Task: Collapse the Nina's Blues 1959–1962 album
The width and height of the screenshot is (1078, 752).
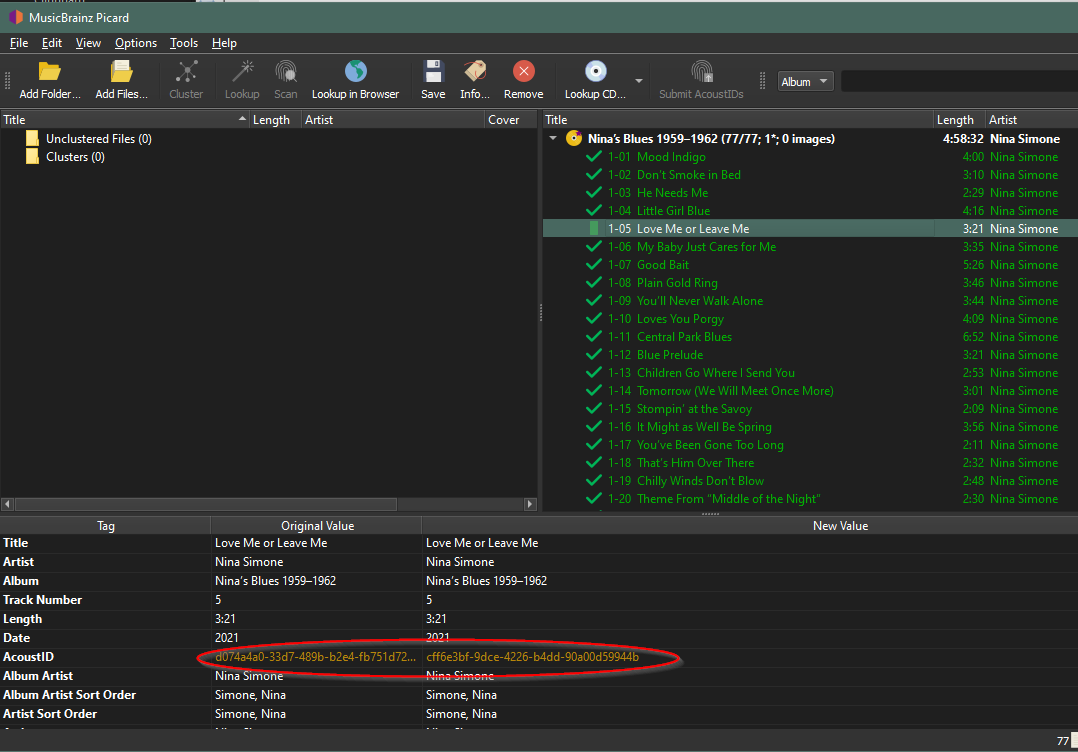Action: pos(554,139)
